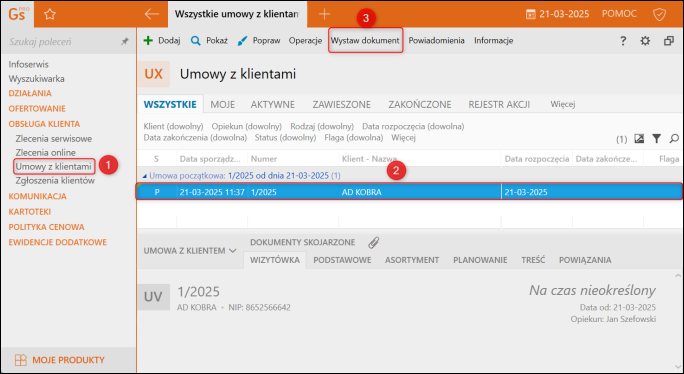Screen dimensions: 684x374
Task: Open favorites via the star icon
Action: point(50,14)
